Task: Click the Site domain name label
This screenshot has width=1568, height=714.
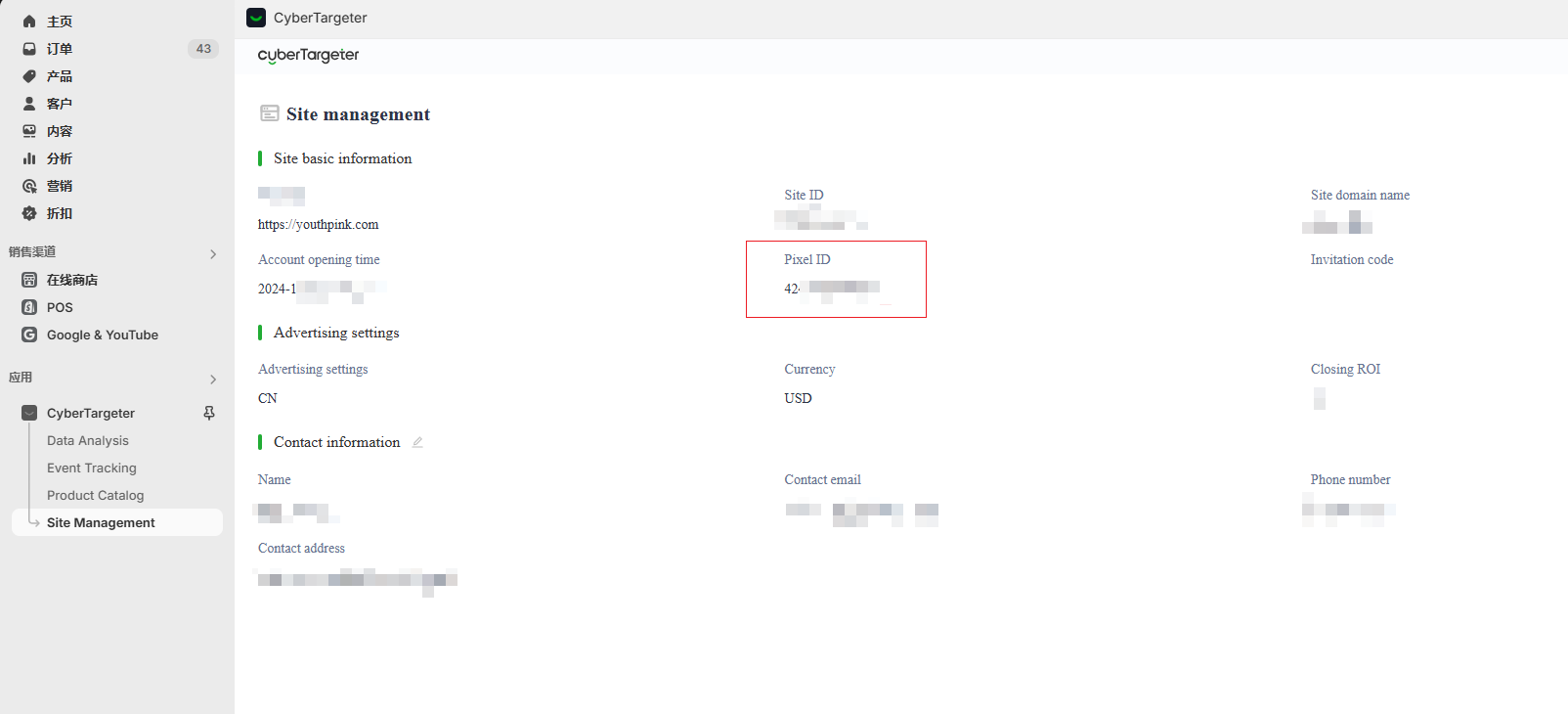Action: pos(1360,195)
